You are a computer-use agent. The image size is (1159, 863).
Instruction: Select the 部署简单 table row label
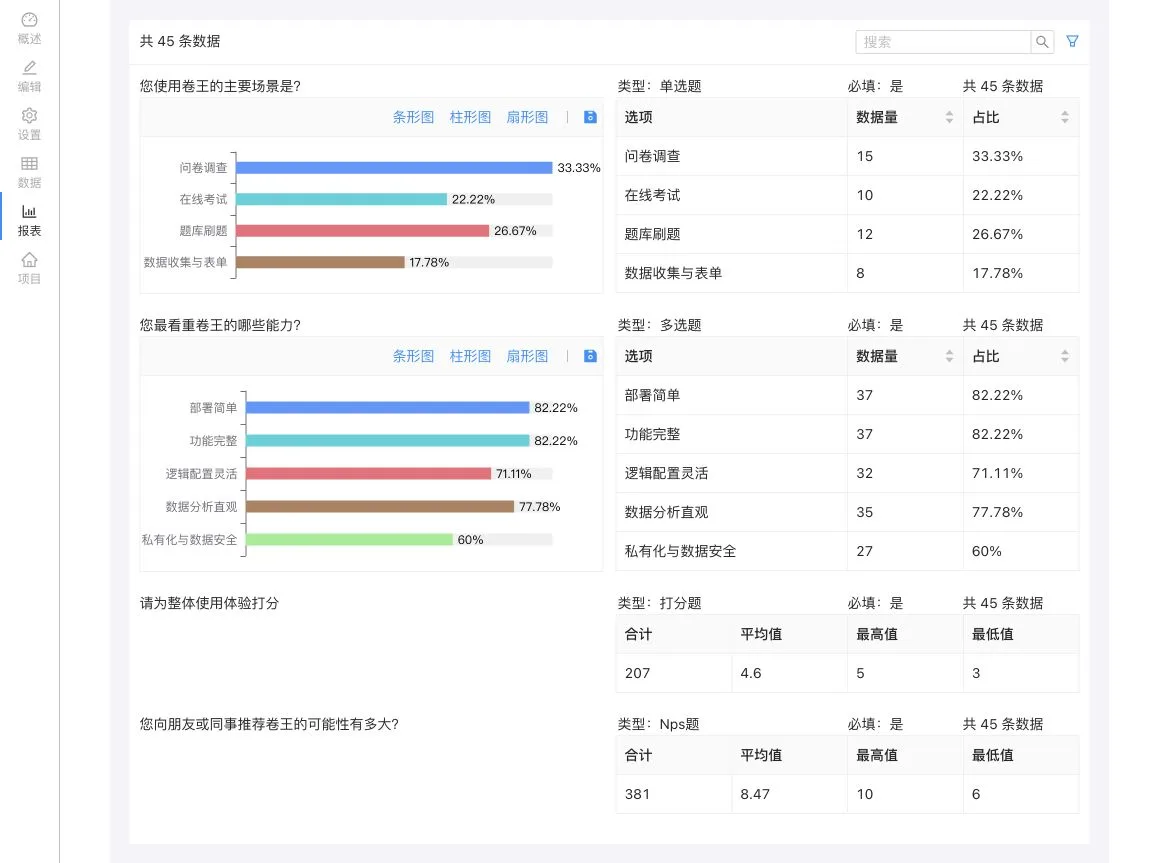click(x=652, y=395)
